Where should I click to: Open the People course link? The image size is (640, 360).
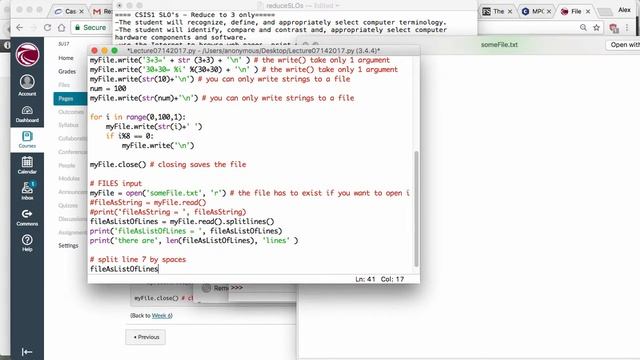tap(67, 165)
